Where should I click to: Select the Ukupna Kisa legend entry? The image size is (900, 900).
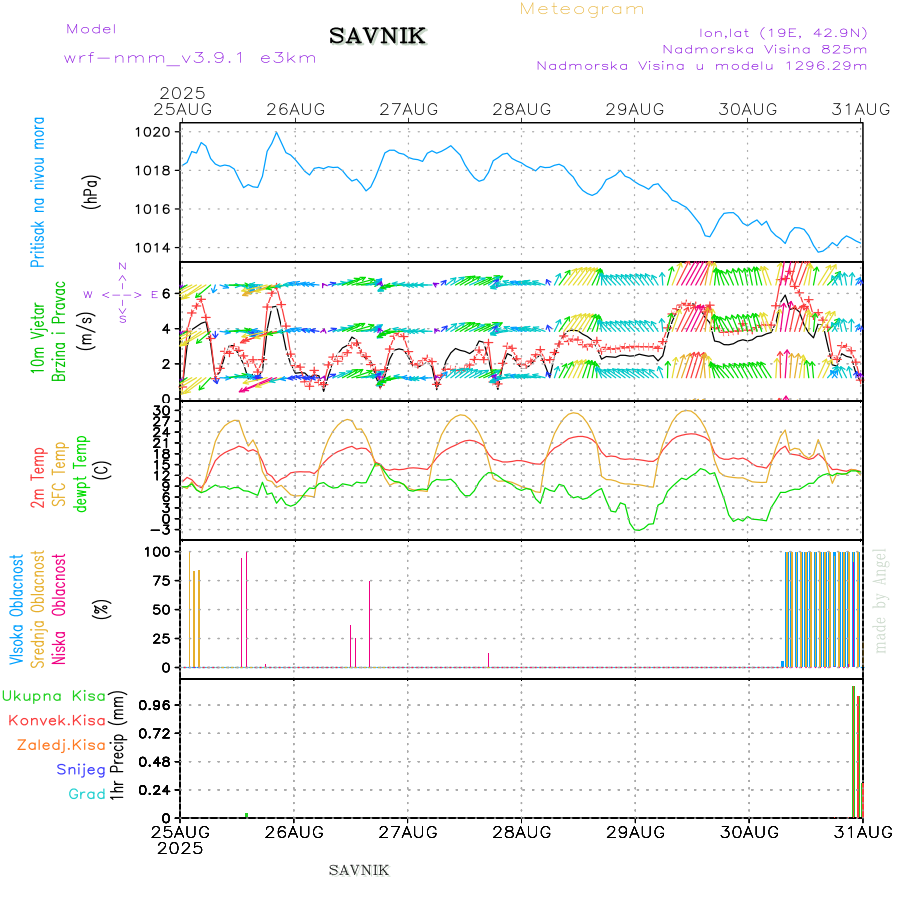(x=53, y=695)
